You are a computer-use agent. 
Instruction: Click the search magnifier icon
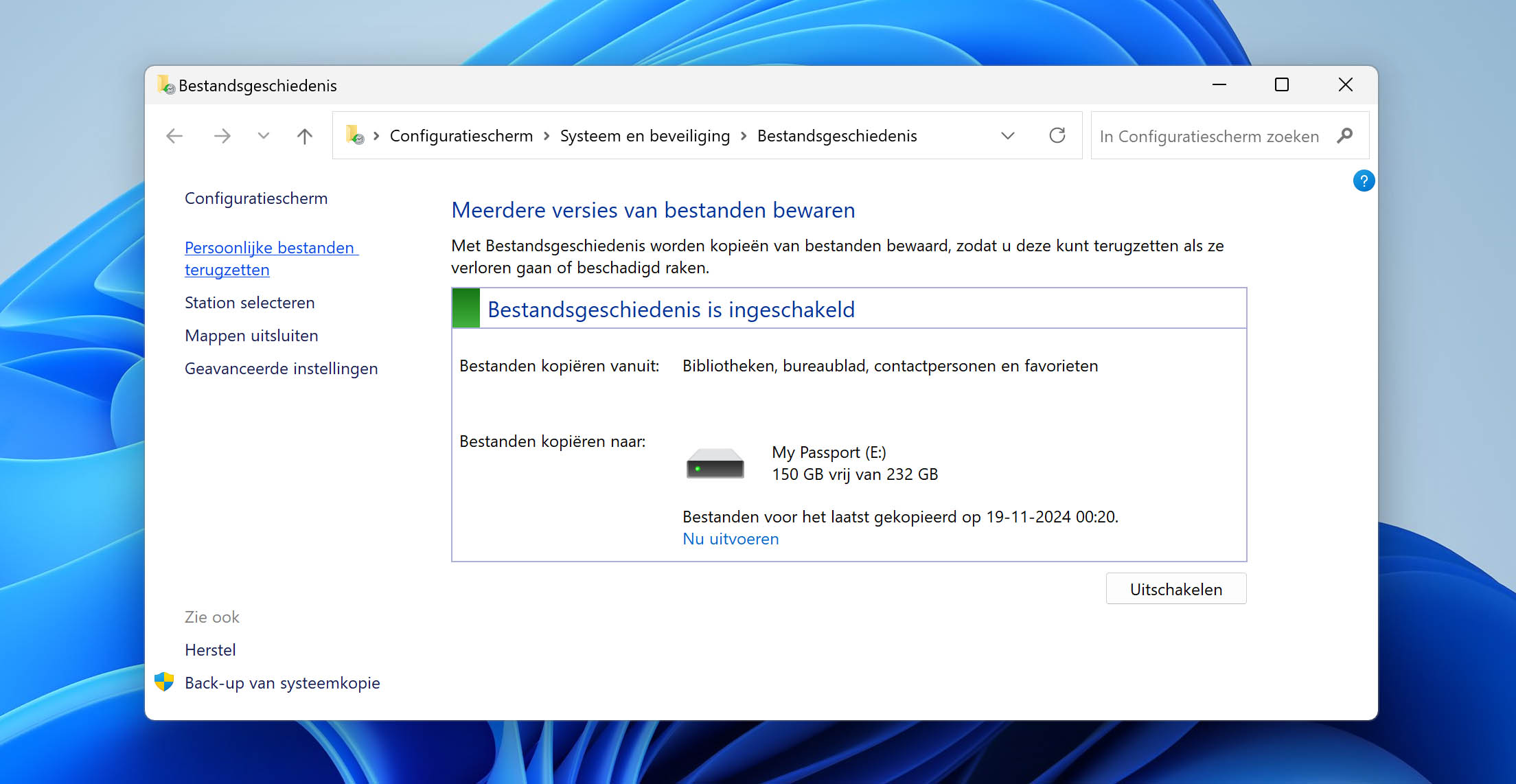coord(1345,135)
